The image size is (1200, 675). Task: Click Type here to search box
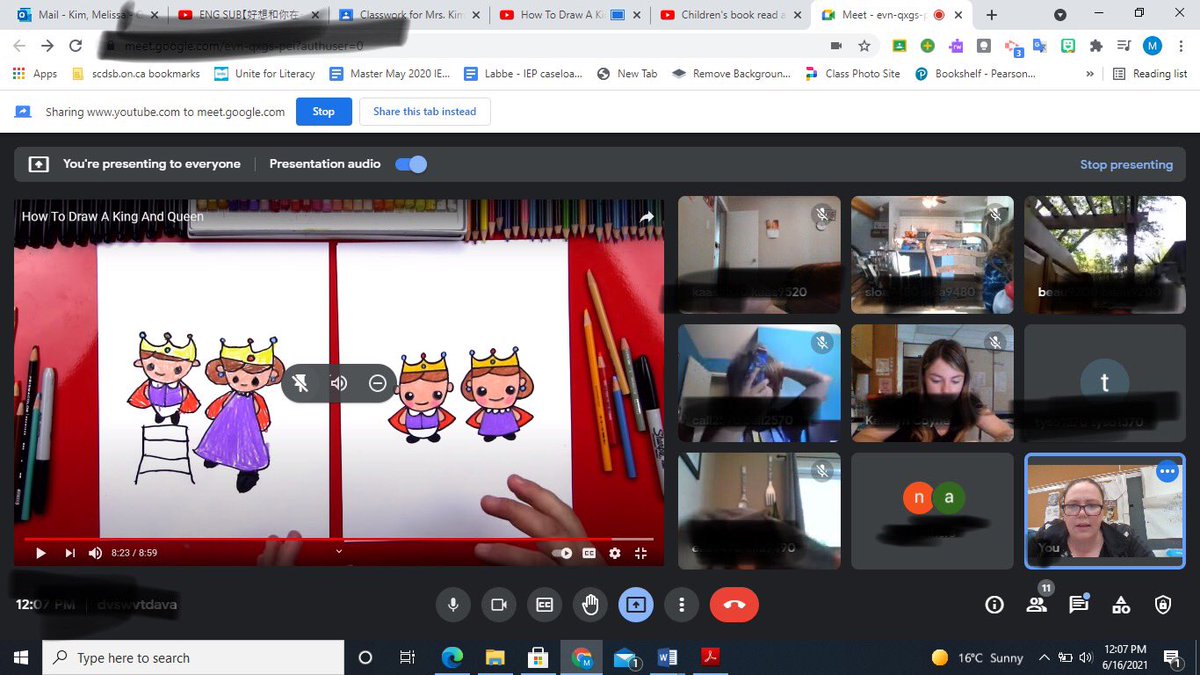click(193, 658)
